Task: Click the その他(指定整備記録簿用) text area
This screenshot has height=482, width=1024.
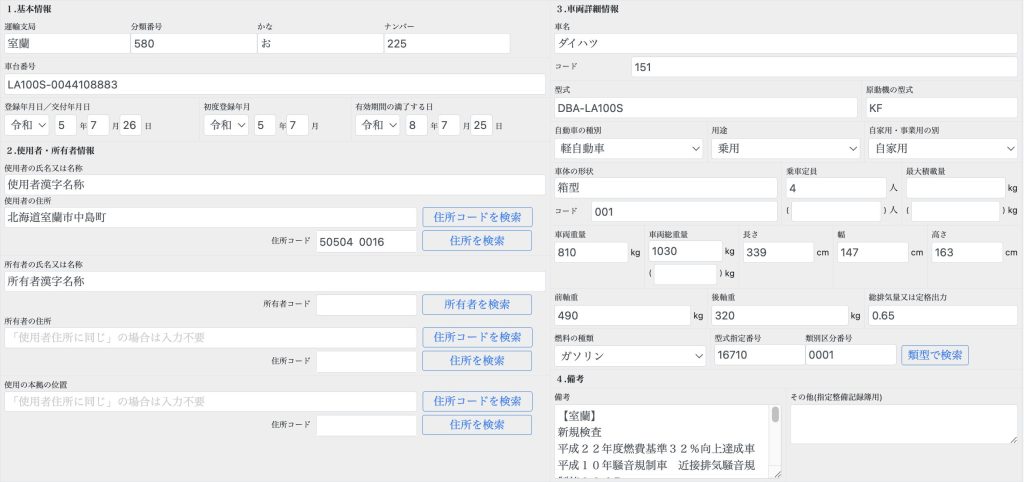Action: [x=904, y=425]
